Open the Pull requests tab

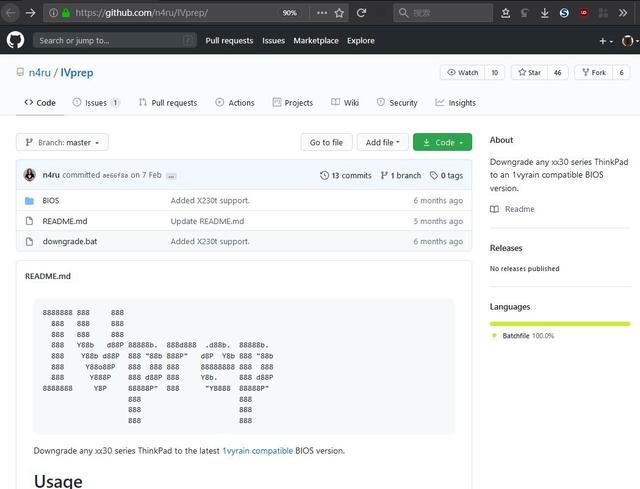(168, 103)
